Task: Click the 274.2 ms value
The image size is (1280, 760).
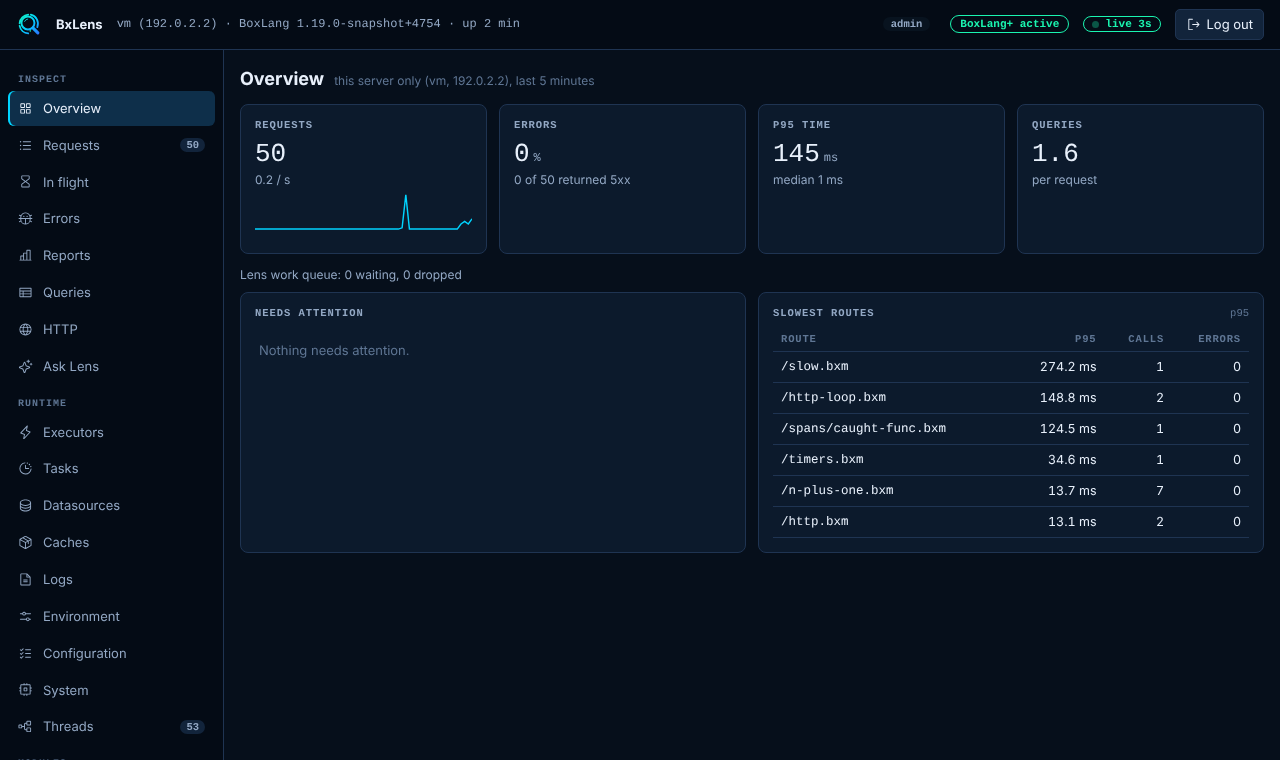Action: [1068, 367]
